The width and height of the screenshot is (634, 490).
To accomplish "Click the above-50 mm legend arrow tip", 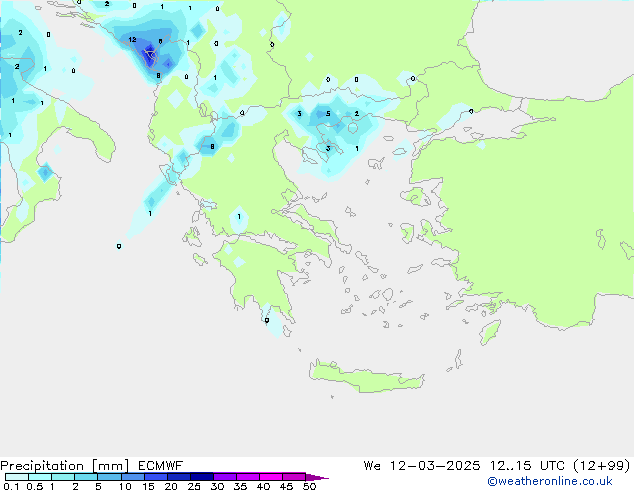I will 317,477.
